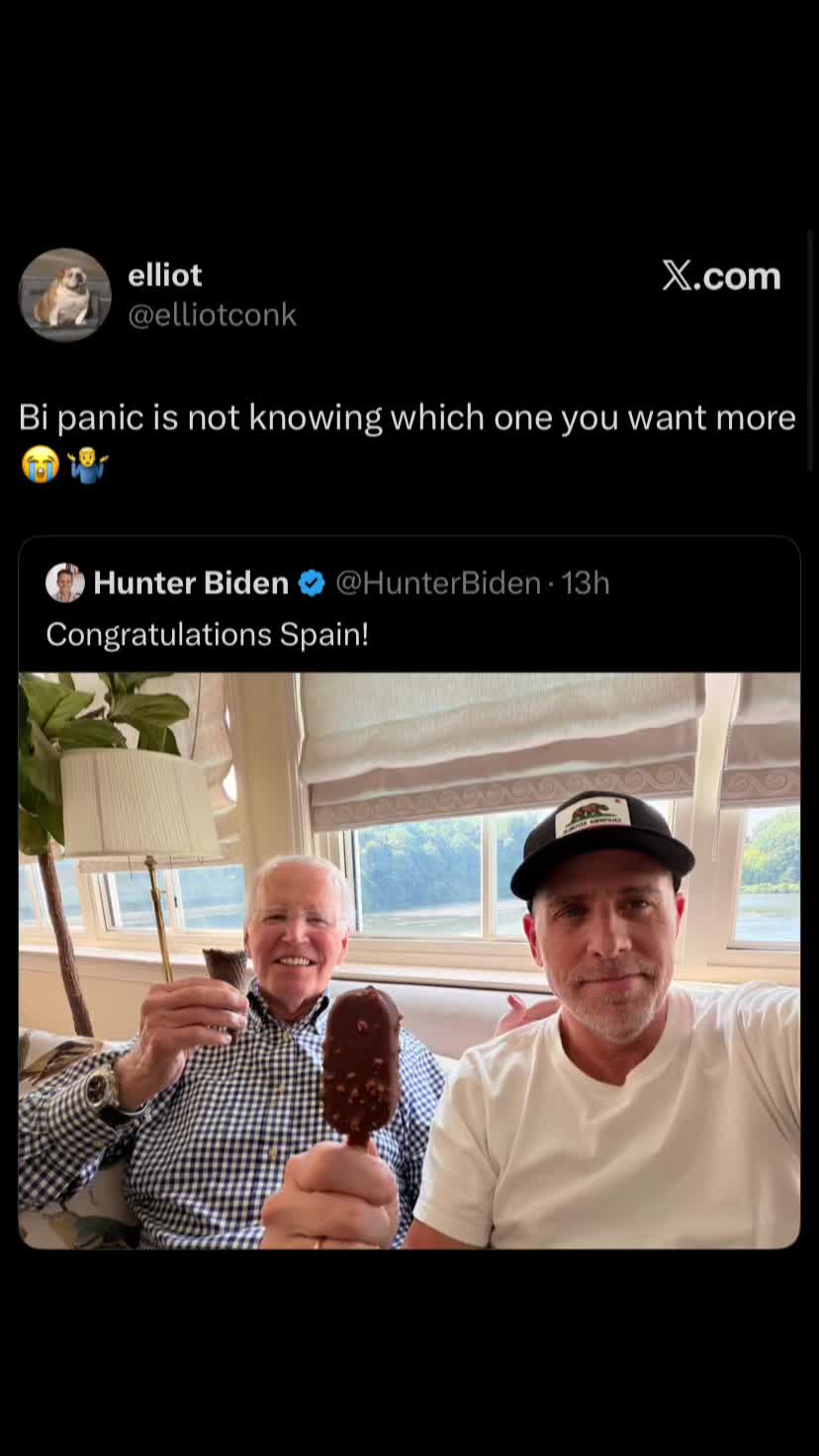Click the @HunterBiden handle
The height and width of the screenshot is (1456, 819).
pyautogui.click(x=438, y=584)
